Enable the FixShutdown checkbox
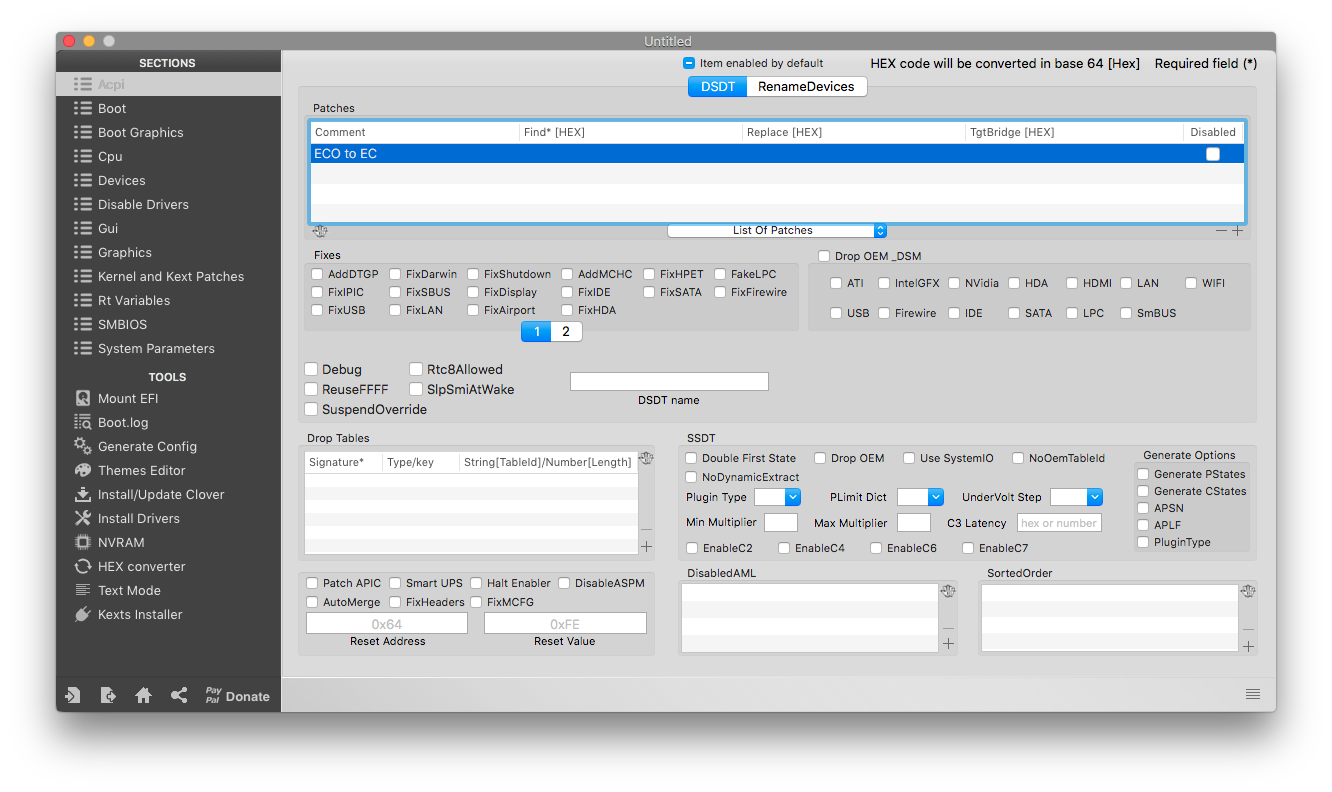The width and height of the screenshot is (1332, 792). [x=474, y=274]
